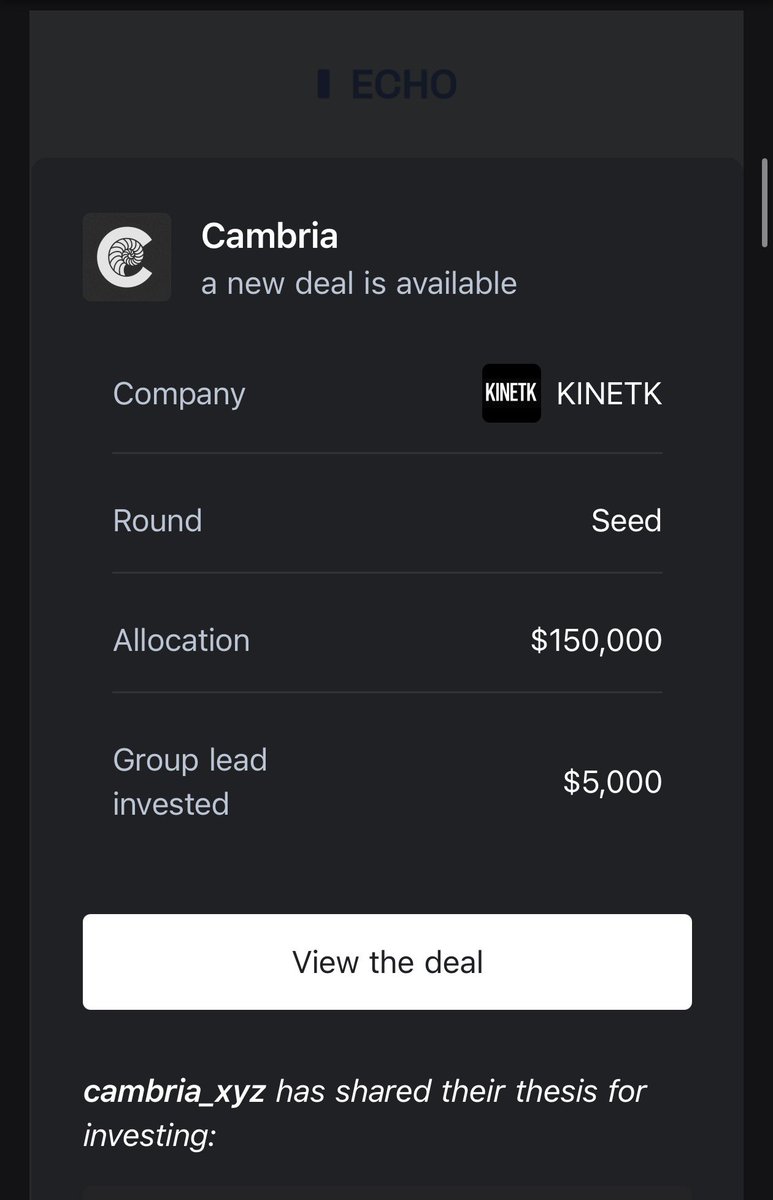Click the Group lead invested label

click(189, 781)
